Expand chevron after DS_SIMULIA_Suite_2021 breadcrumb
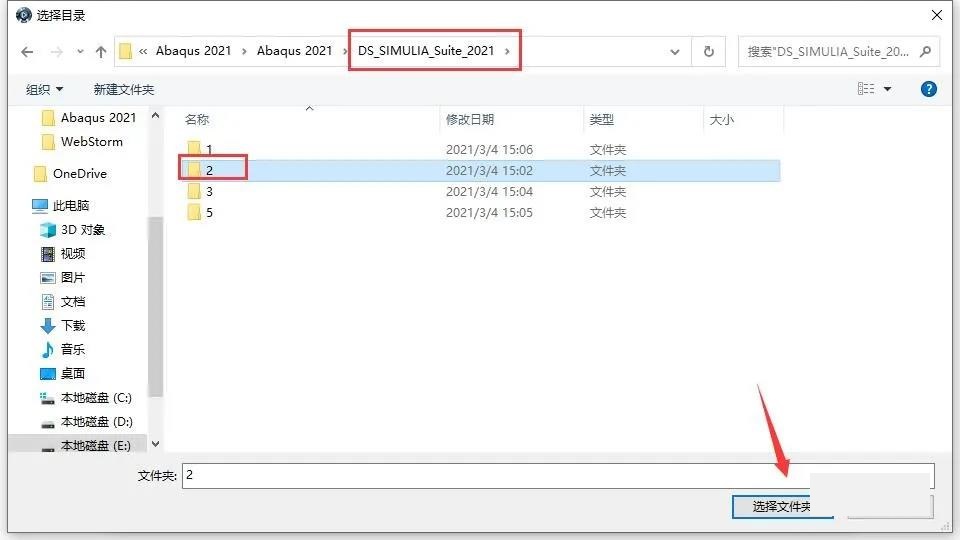The height and width of the screenshot is (540, 960). [x=507, y=51]
